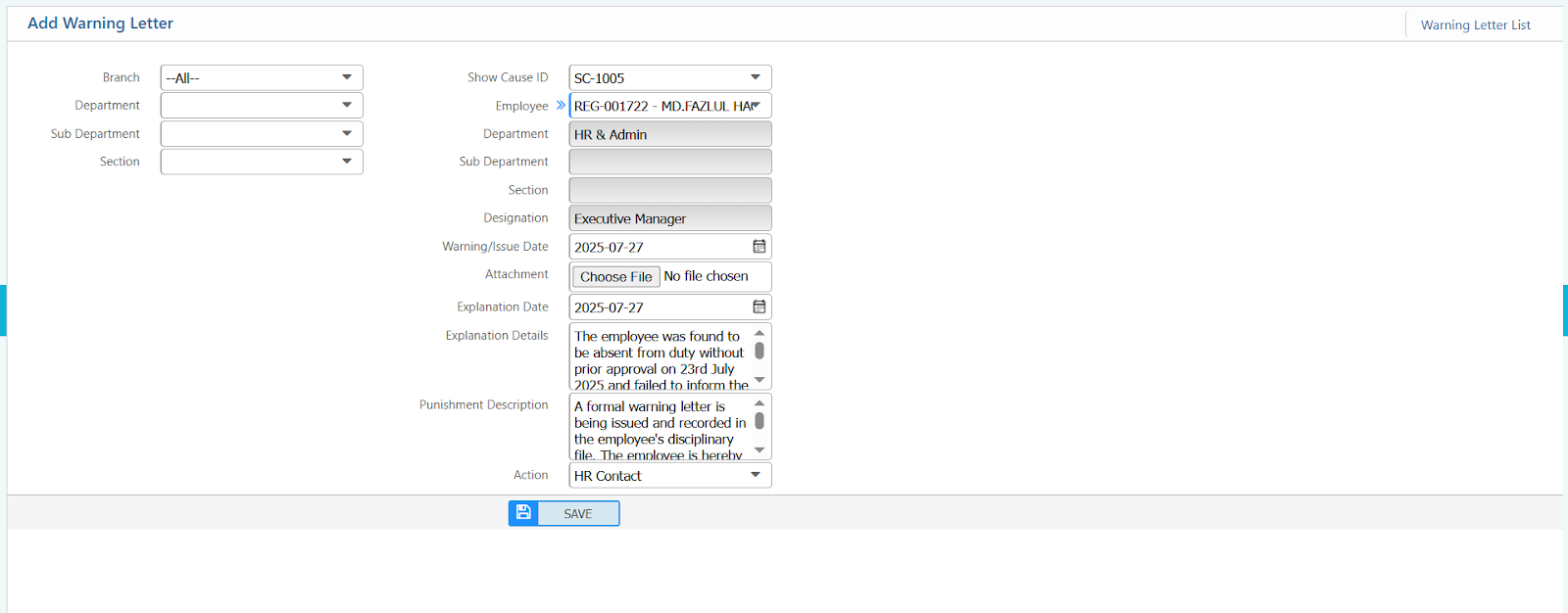Click the Warning/Issue Date input field
1568x613 pixels.
tap(657, 247)
